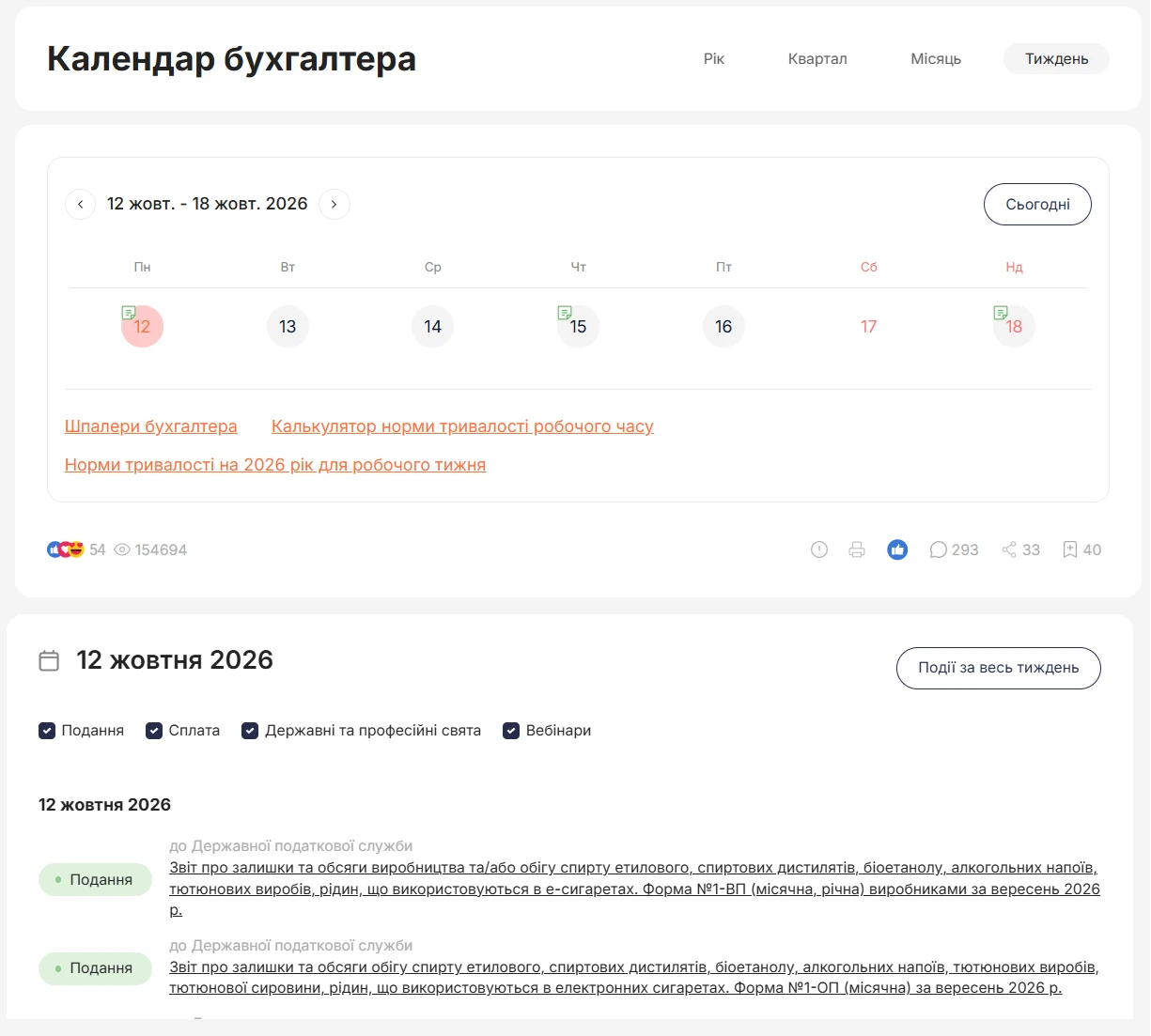Screen dimensions: 1151x1036
Task: Open report link for Форма №1-ВП
Action: 634,889
